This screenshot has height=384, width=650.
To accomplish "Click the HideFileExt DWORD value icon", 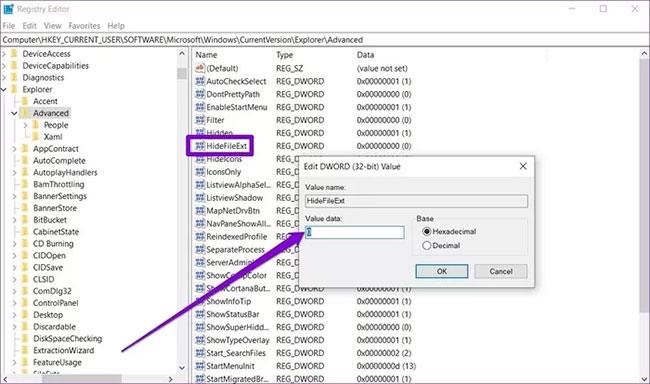I will pyautogui.click(x=200, y=146).
